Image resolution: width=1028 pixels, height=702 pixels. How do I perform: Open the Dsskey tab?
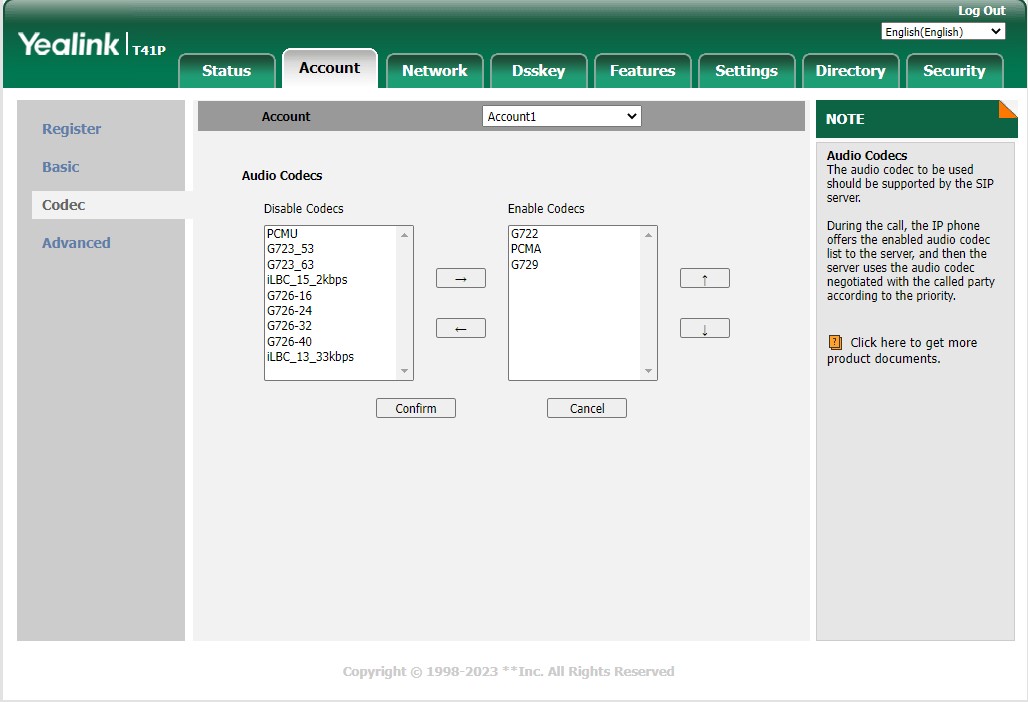538,71
